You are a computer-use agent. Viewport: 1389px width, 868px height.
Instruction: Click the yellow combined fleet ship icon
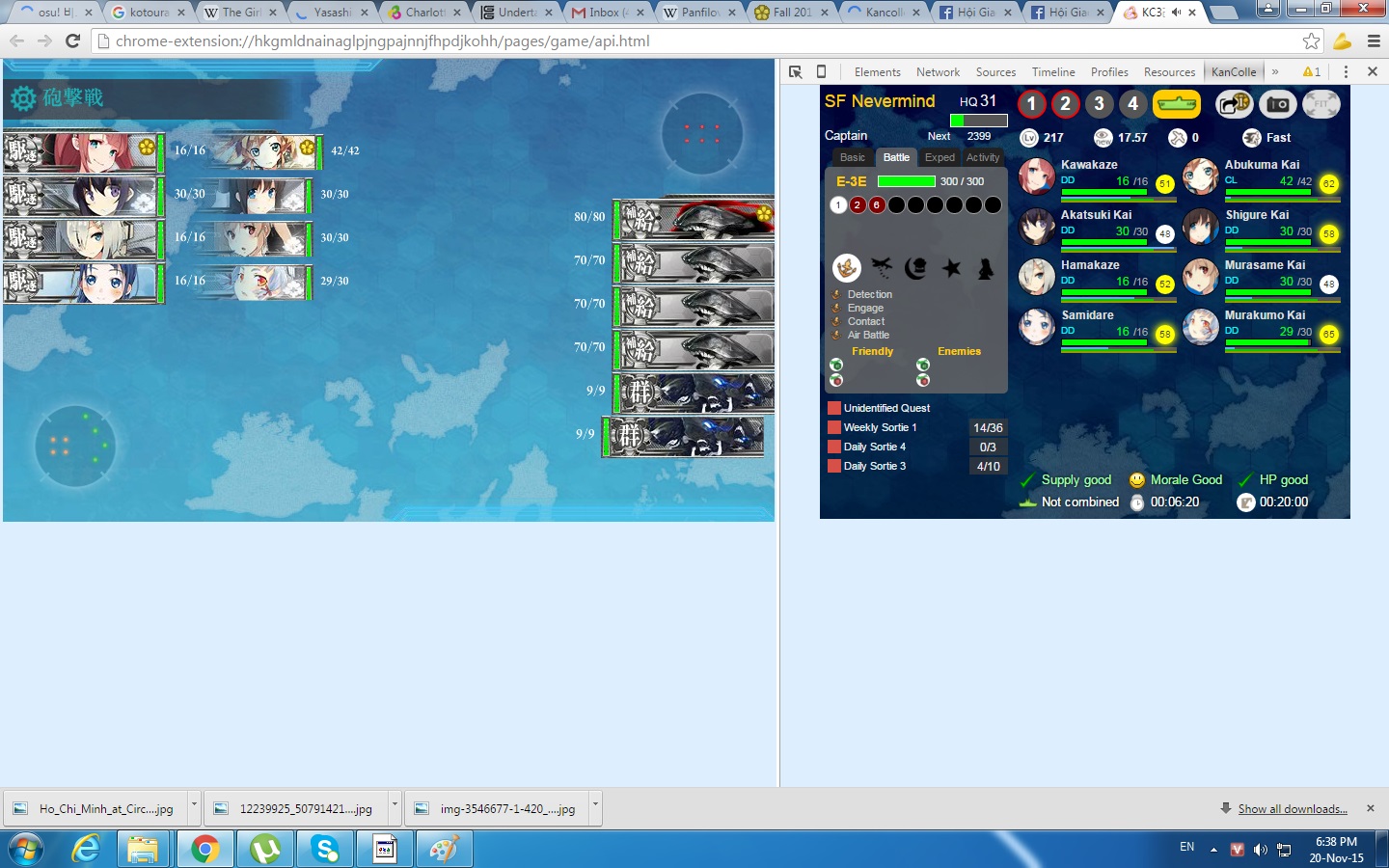click(1176, 103)
